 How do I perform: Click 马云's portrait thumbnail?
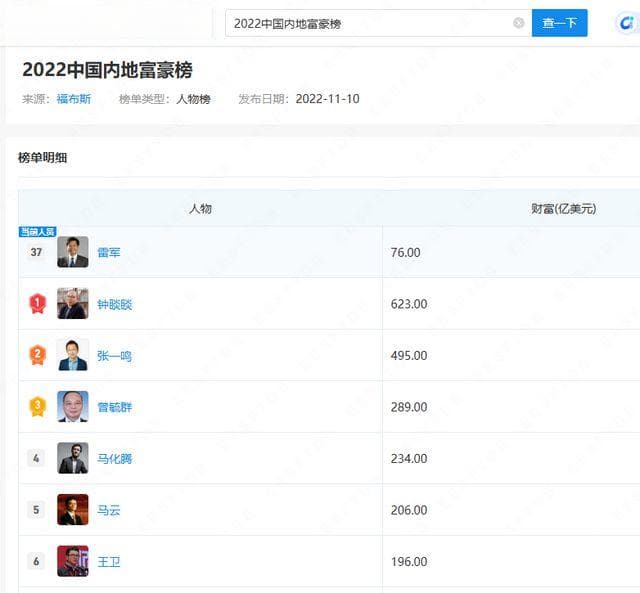[73, 510]
